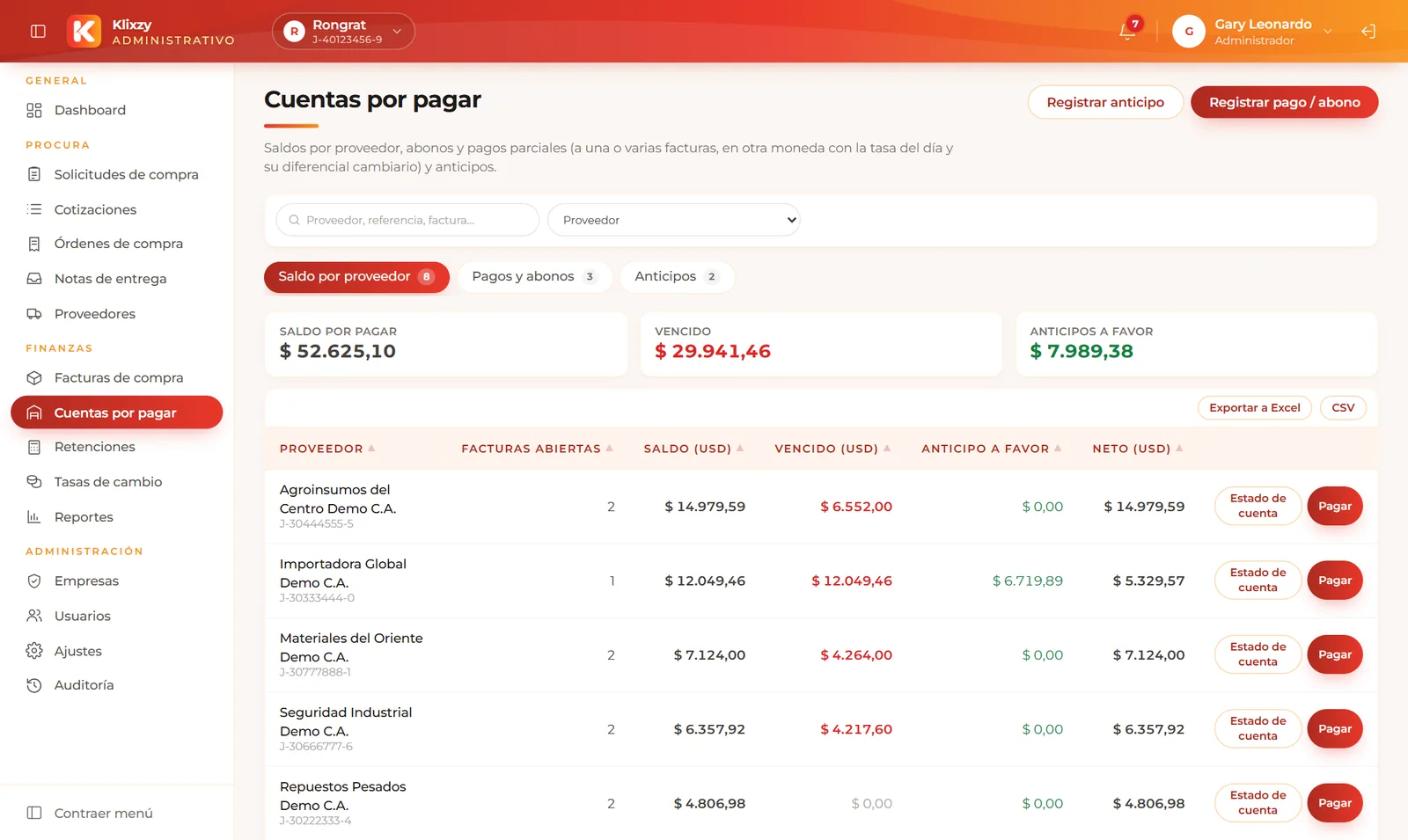Open the Proveedor filter dropdown
This screenshot has width=1408, height=840.
pyautogui.click(x=673, y=220)
